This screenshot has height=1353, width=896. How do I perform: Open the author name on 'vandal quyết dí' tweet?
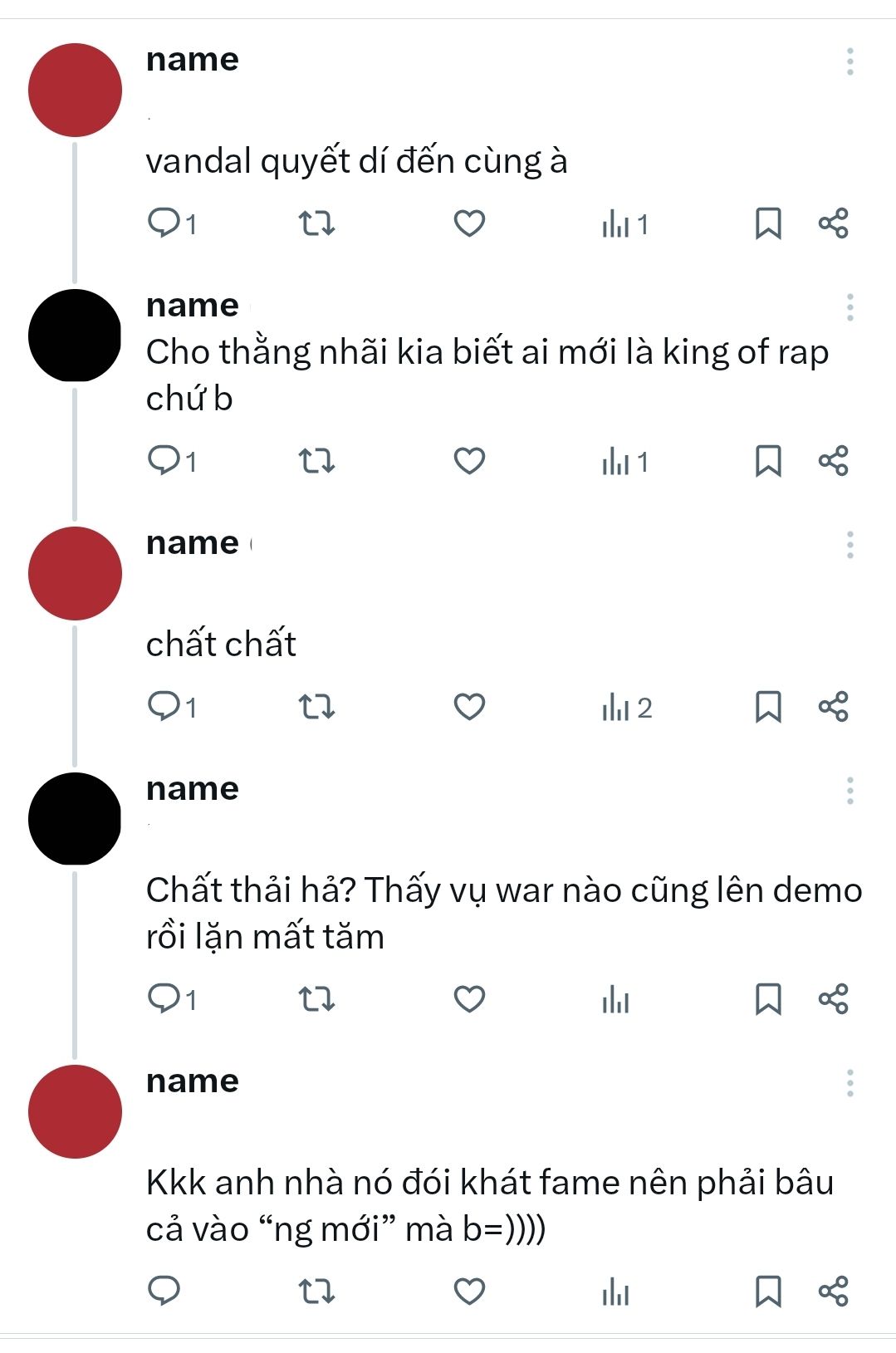192,59
